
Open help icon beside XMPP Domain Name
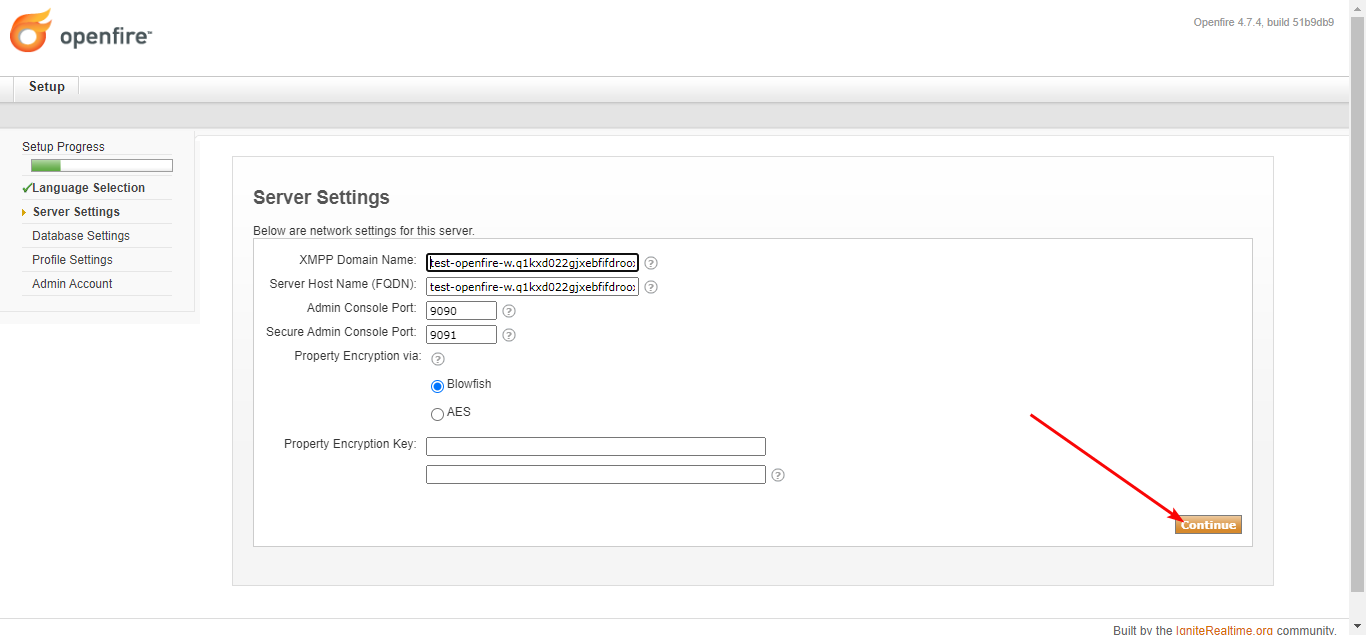[x=651, y=263]
